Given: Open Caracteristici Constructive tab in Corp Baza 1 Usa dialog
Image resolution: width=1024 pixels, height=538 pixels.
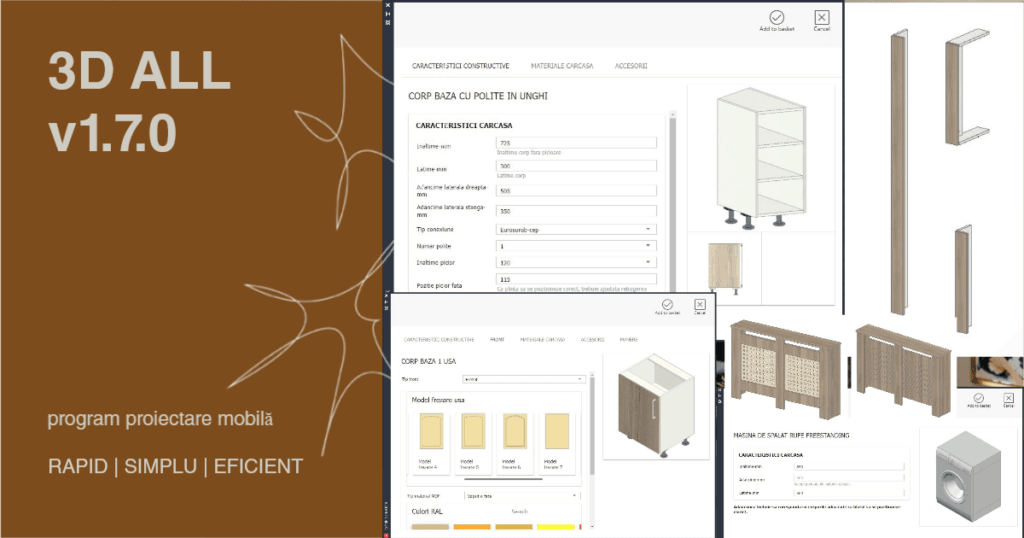Looking at the screenshot, I should click(439, 340).
